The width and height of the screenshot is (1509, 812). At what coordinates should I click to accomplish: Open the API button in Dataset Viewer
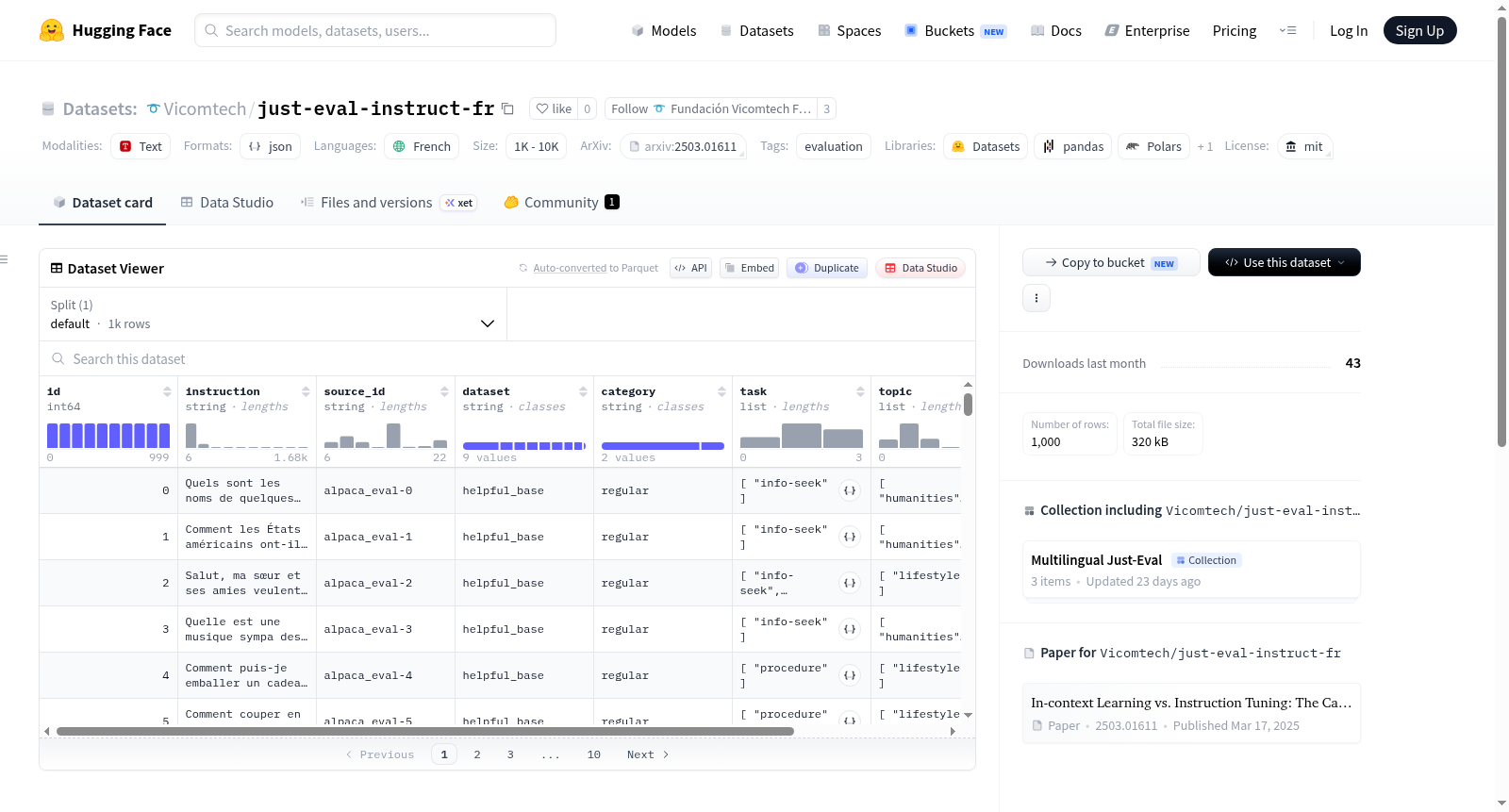point(690,268)
